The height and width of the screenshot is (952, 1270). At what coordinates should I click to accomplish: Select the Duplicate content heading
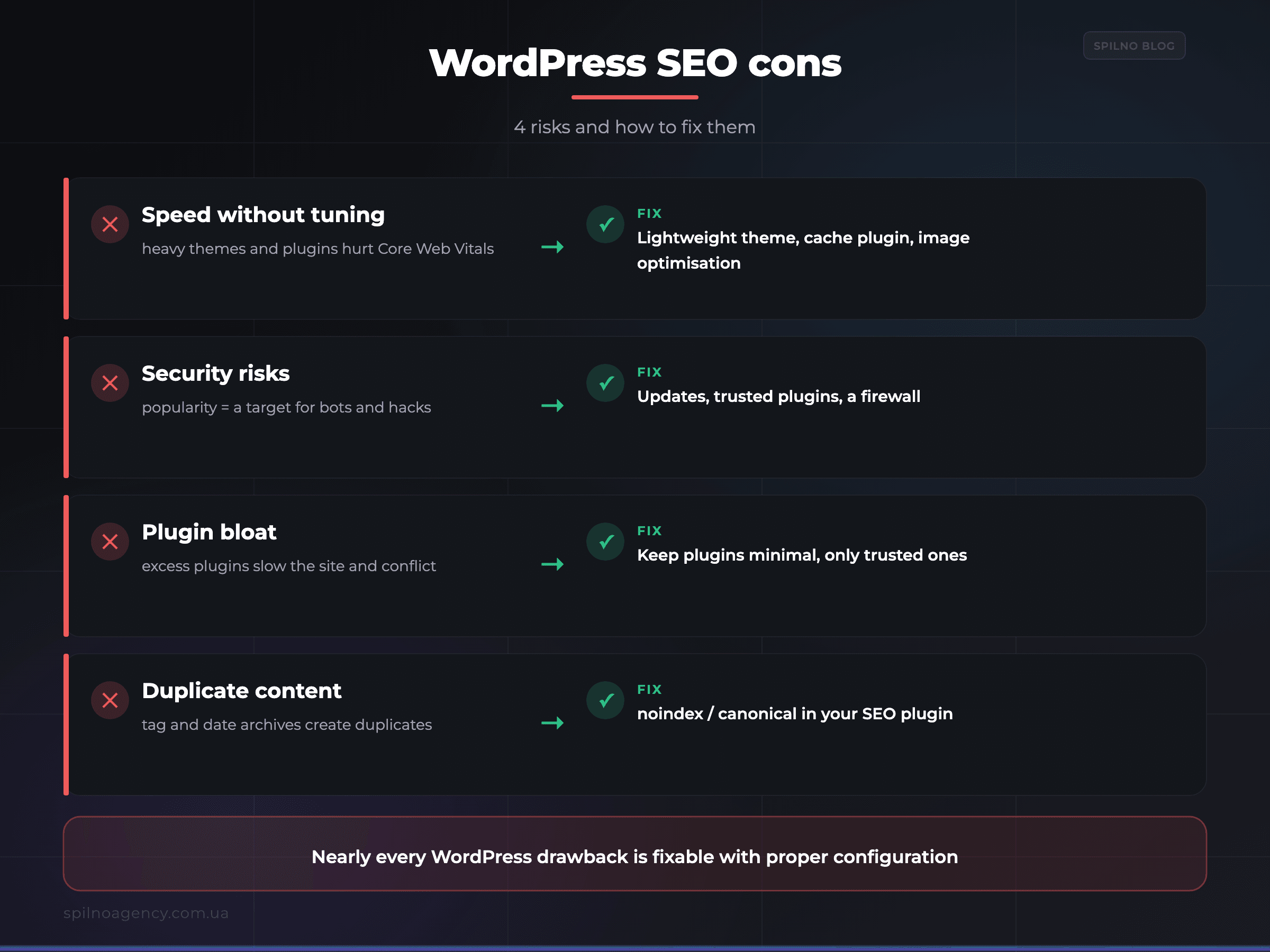(x=241, y=691)
